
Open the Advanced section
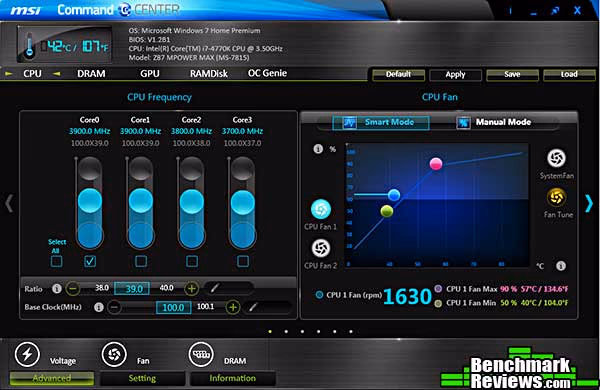click(x=52, y=379)
